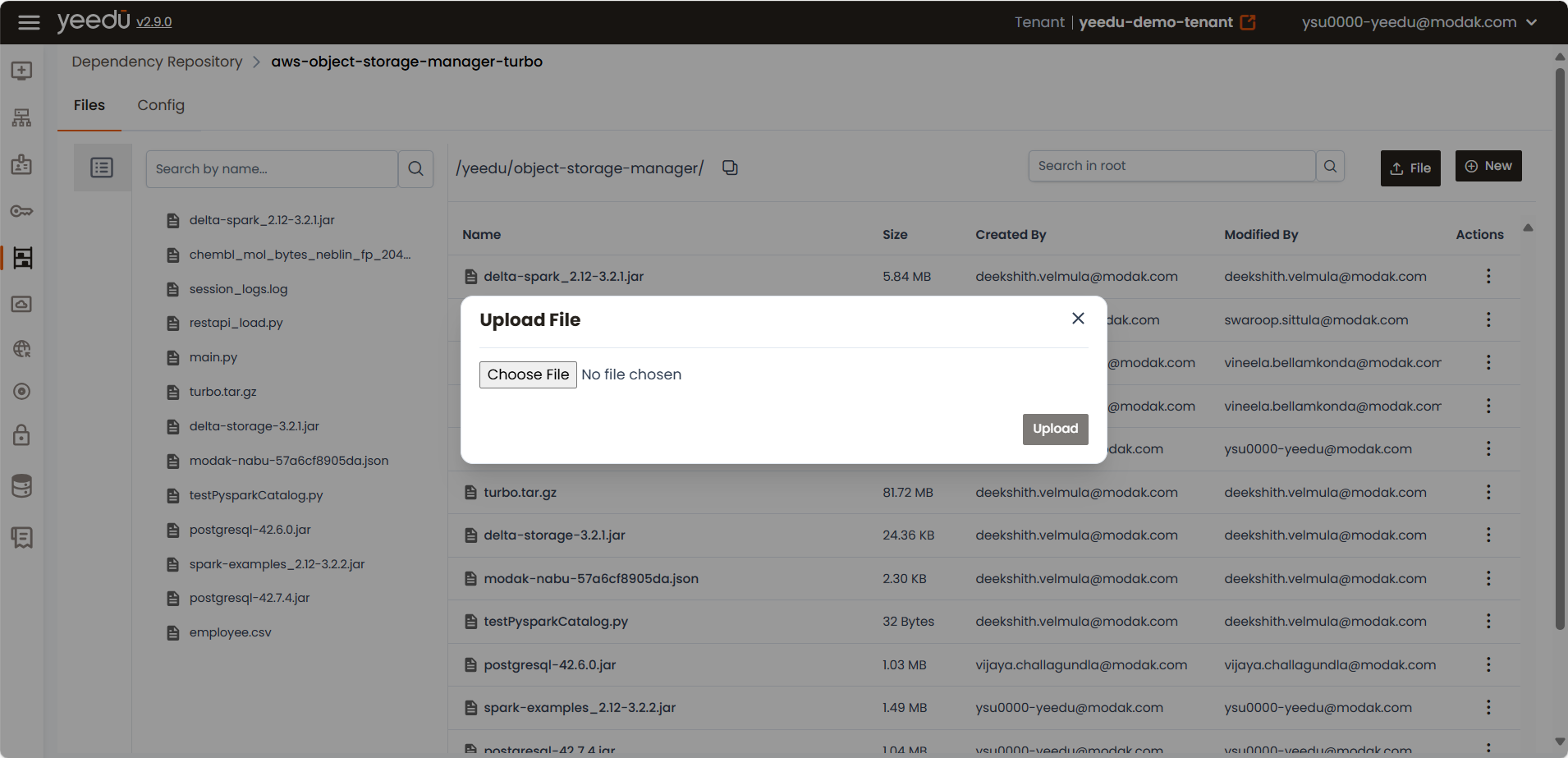Viewport: 1568px width, 758px height.
Task: Click the copy path icon
Action: [730, 168]
